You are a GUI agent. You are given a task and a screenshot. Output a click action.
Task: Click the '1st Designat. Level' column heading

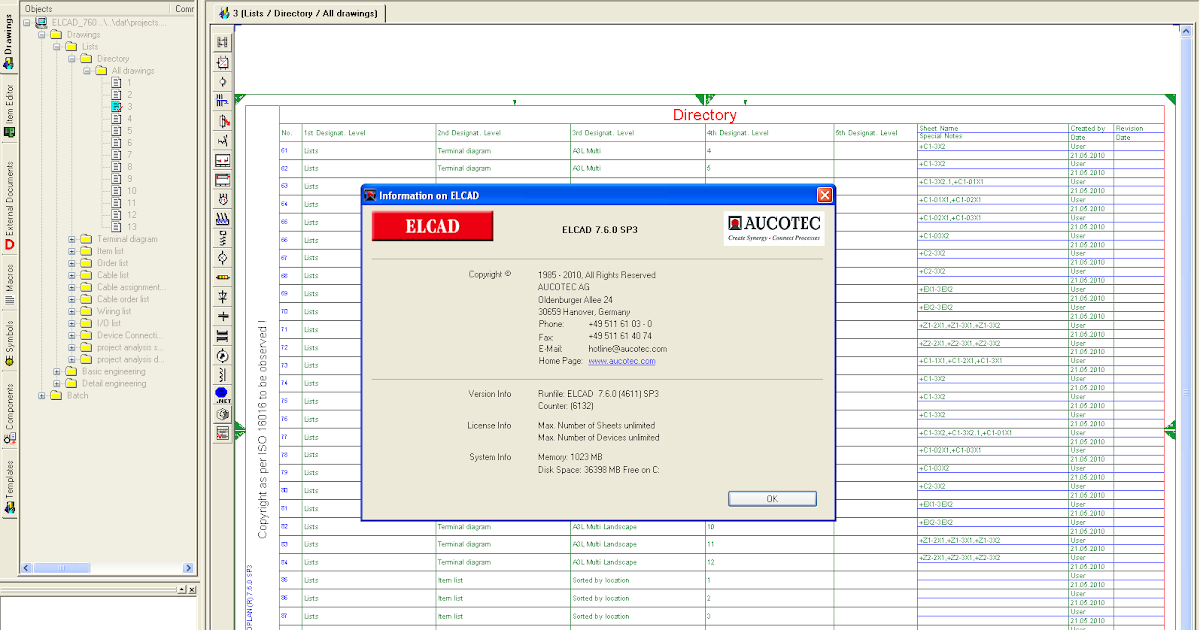[335, 132]
